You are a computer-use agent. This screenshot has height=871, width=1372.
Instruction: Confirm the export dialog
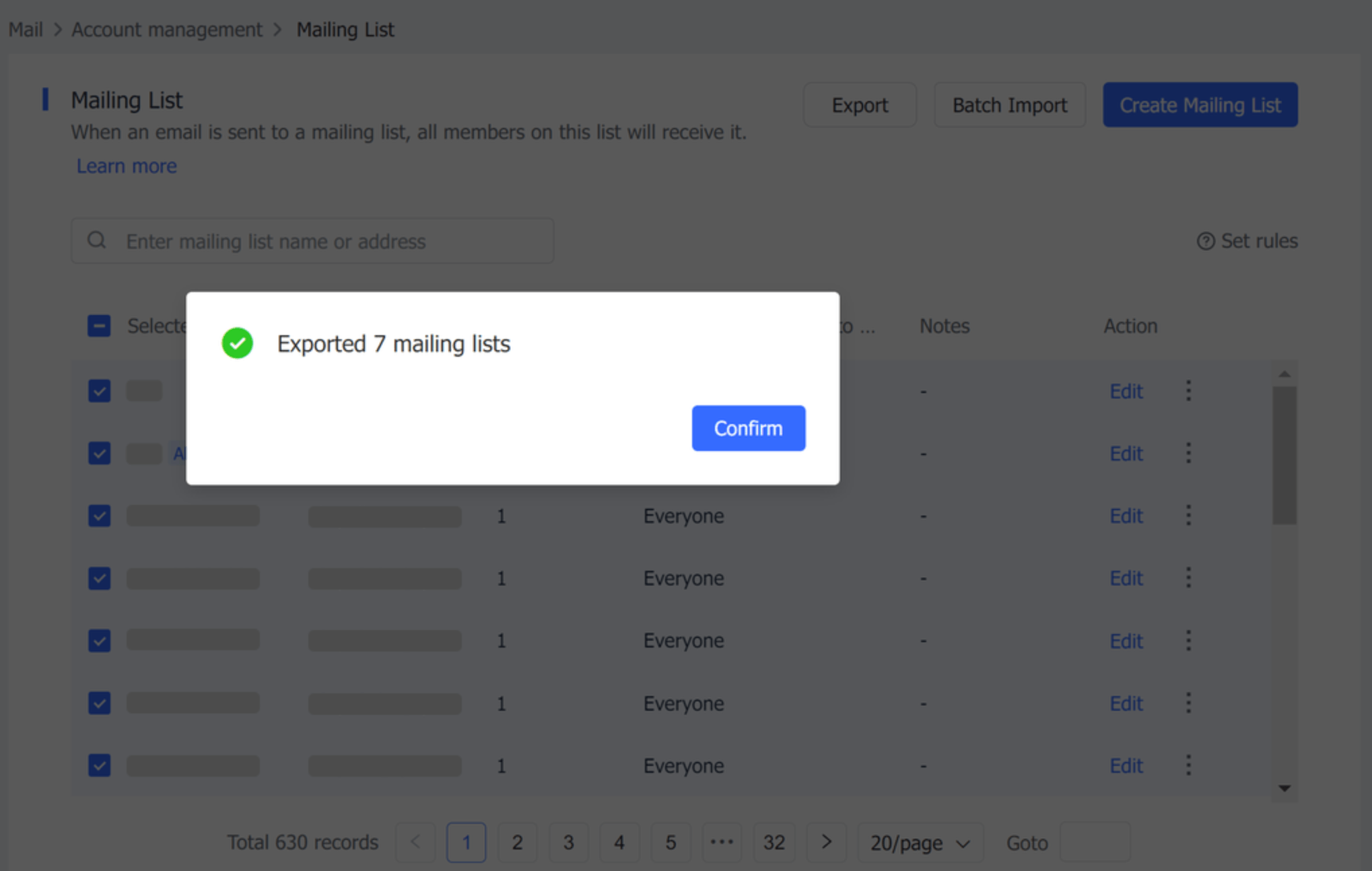coord(748,428)
